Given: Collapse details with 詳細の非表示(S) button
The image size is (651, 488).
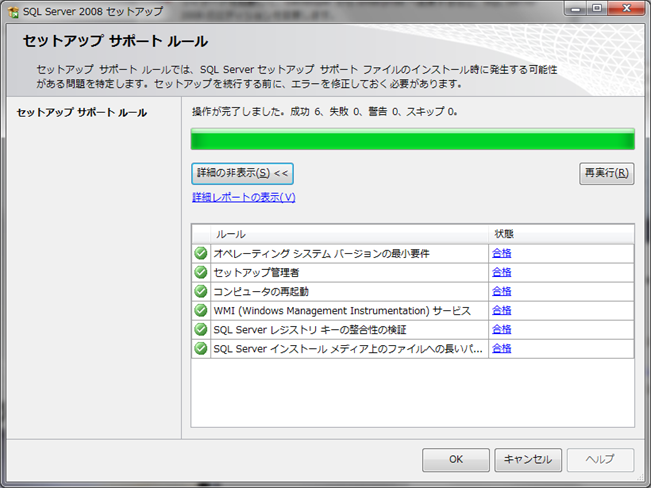Looking at the screenshot, I should click(242, 174).
